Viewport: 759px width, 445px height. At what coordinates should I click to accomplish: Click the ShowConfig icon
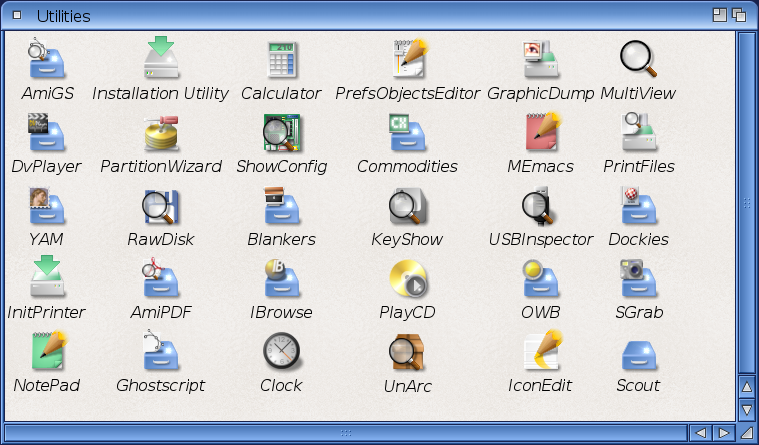click(281, 135)
